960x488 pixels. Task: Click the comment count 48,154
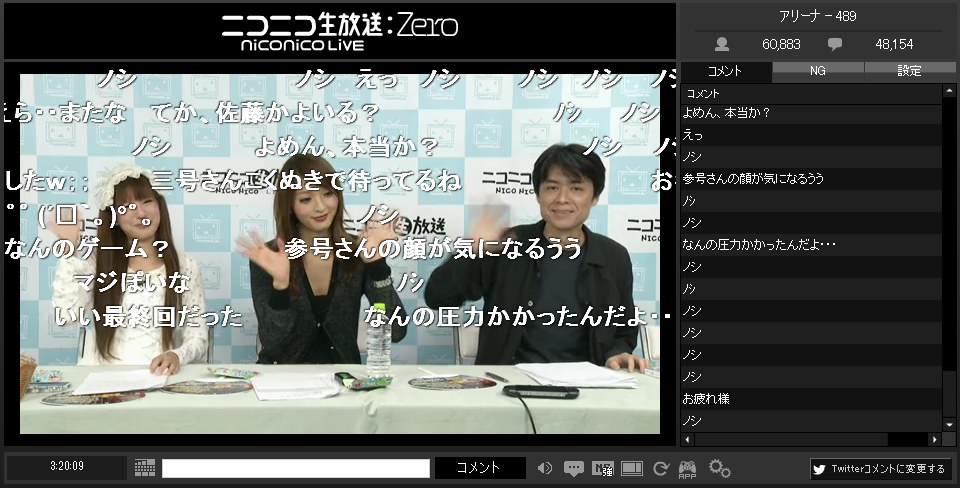click(x=894, y=45)
